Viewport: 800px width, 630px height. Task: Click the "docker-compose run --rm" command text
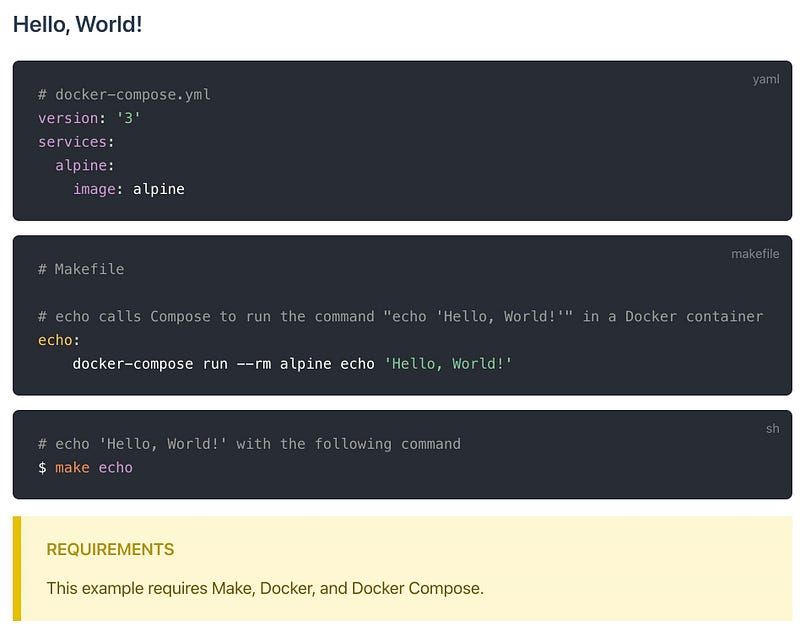172,364
